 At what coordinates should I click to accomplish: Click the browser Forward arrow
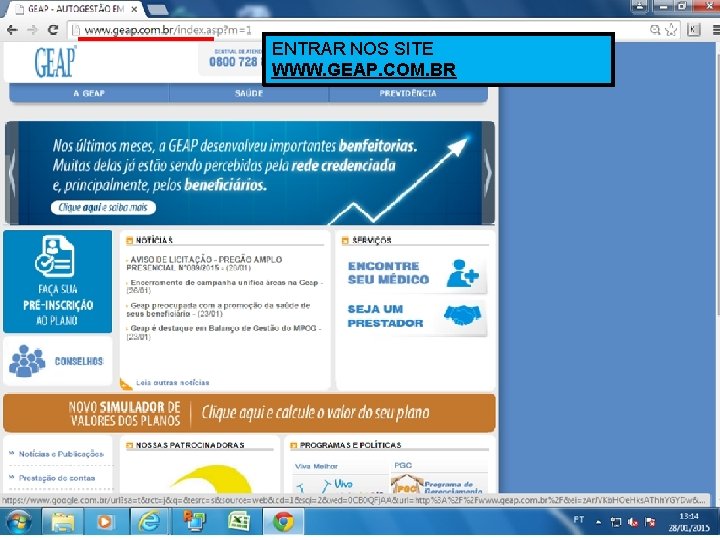point(33,30)
